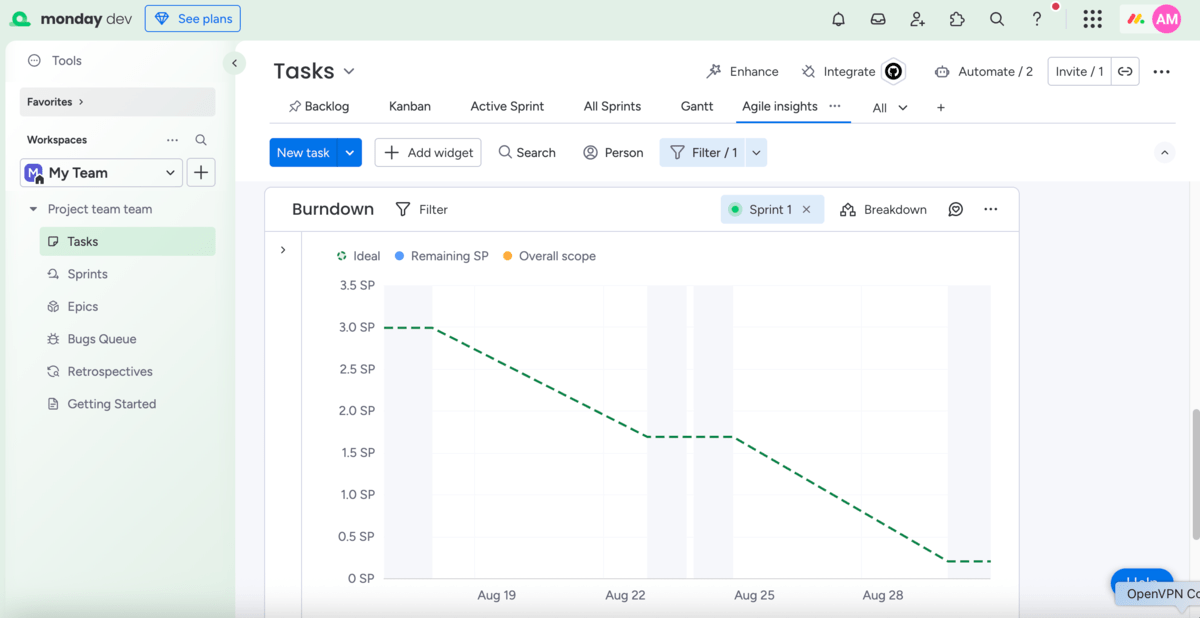Click the invite members person icon

[917, 18]
